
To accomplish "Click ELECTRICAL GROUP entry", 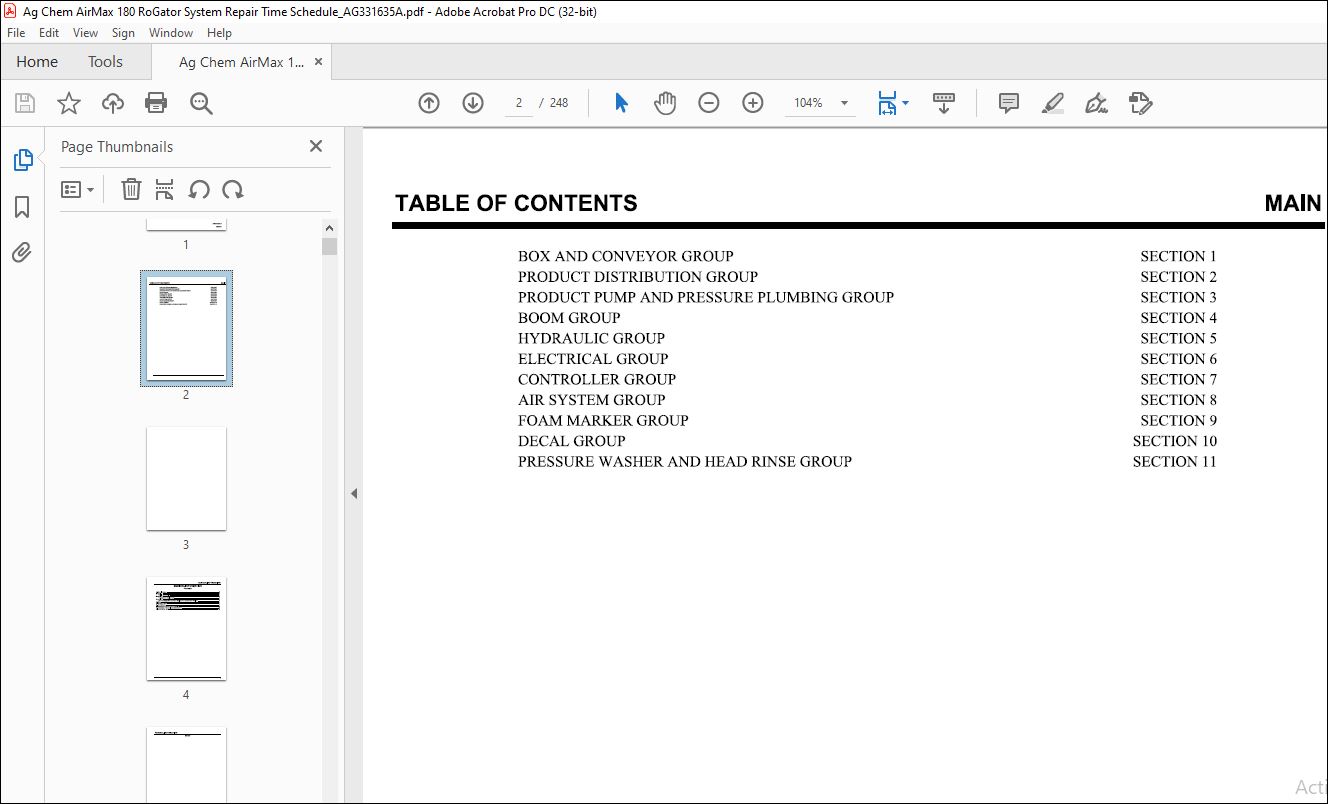I will (593, 359).
